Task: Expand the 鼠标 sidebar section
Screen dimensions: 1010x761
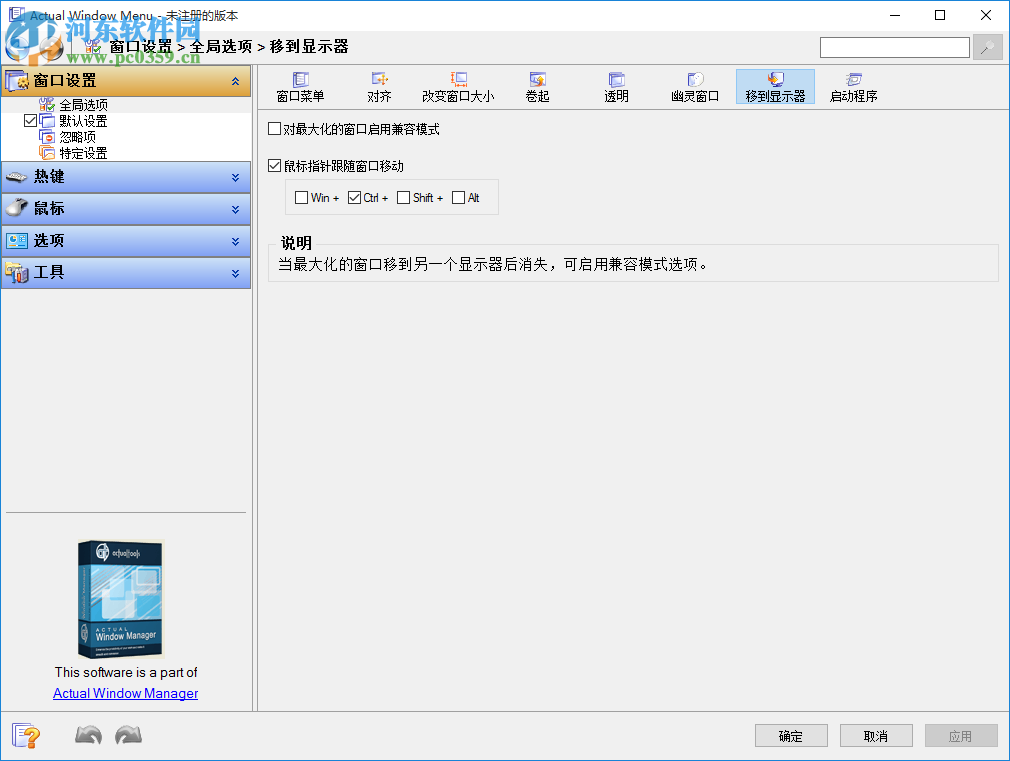Action: (126, 209)
